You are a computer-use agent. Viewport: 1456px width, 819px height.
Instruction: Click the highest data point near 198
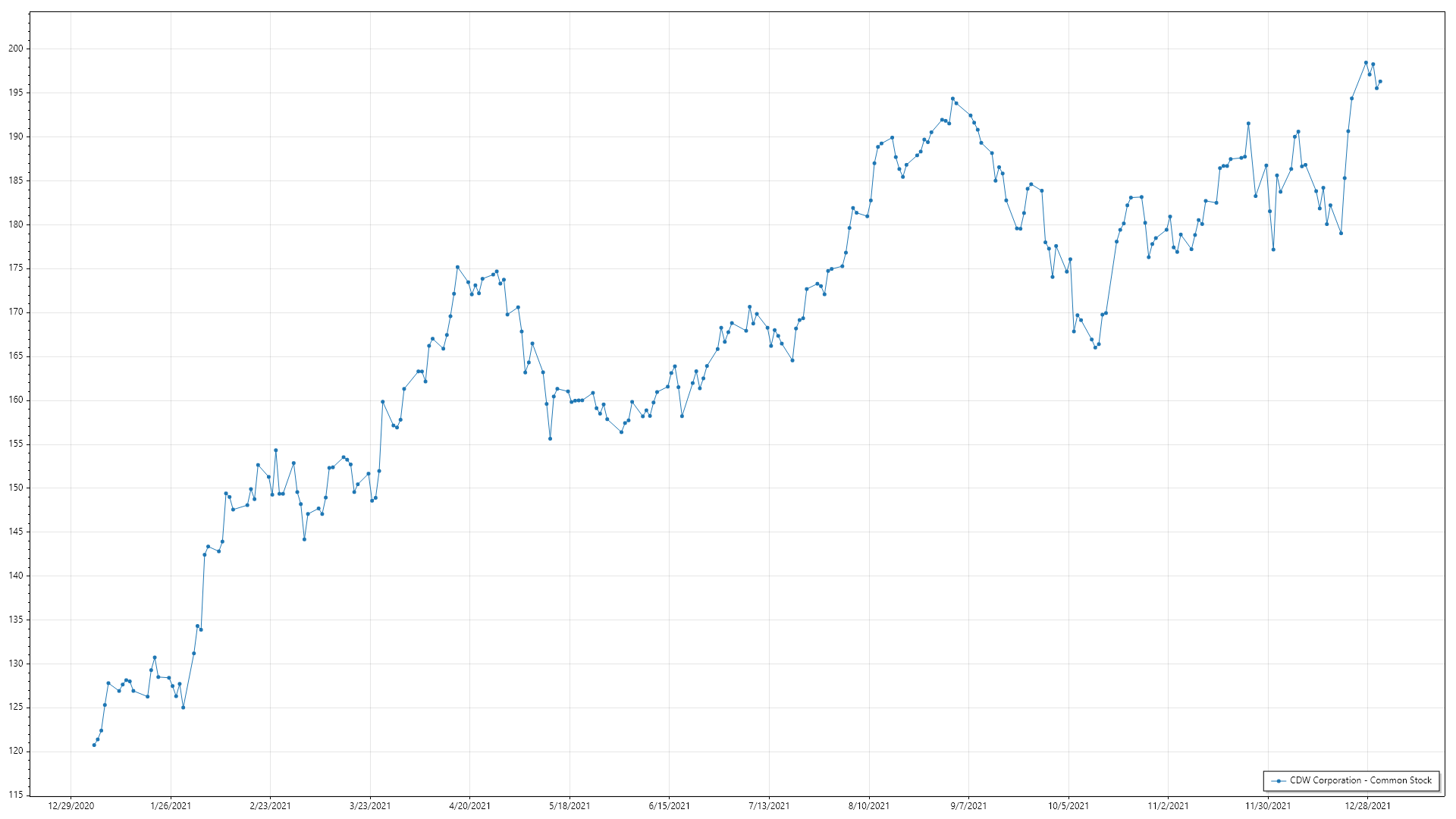coord(1366,63)
